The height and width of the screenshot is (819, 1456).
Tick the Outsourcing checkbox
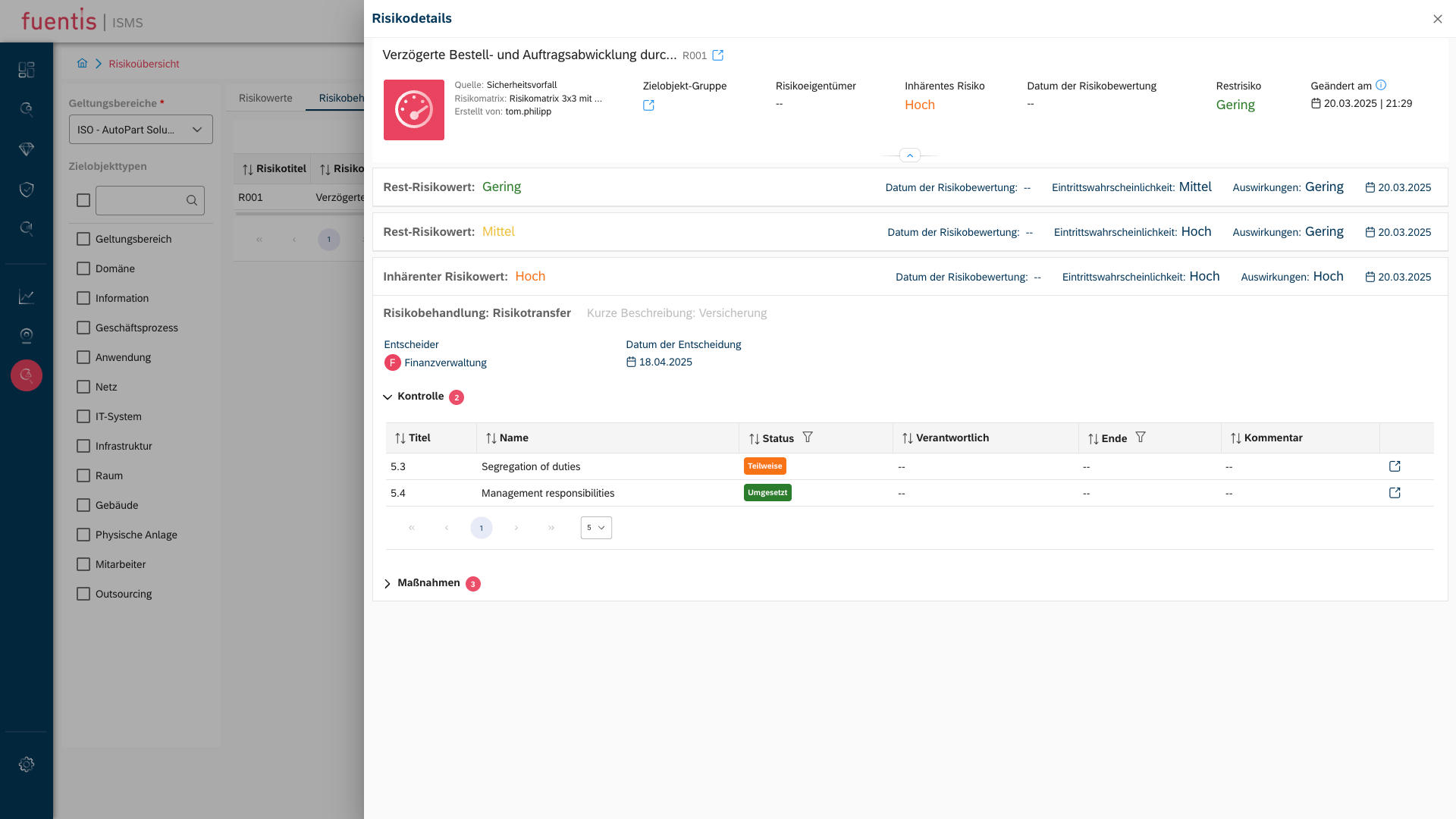(83, 594)
